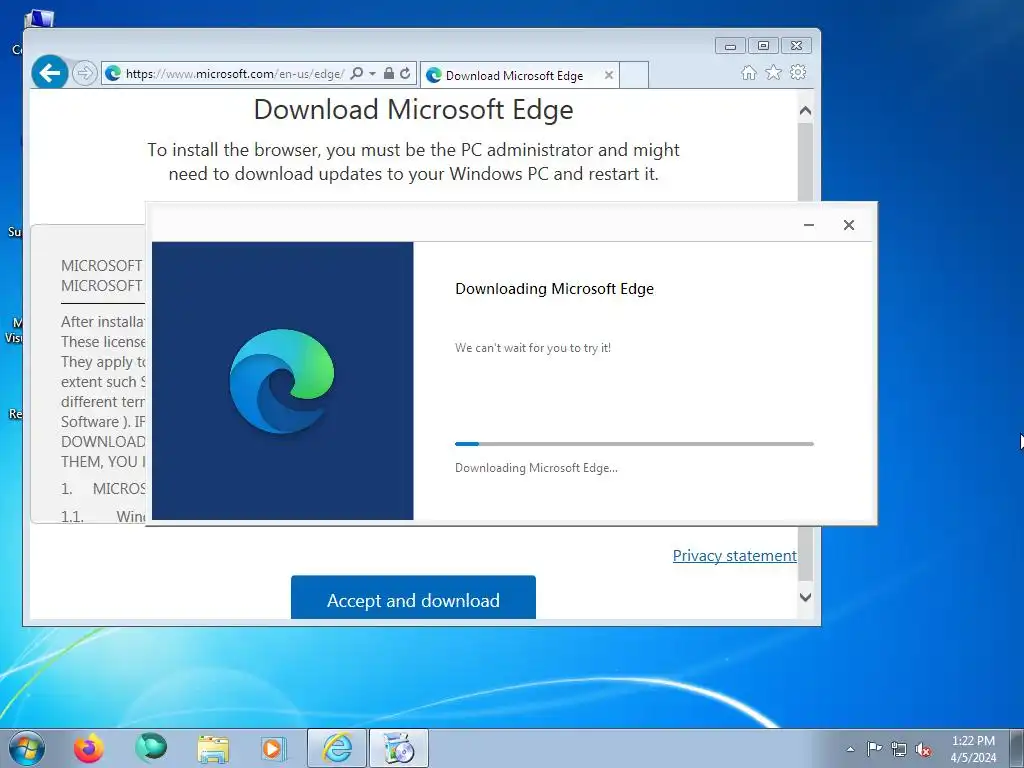The height and width of the screenshot is (768, 1024).
Task: Click the Edge download progress bar
Action: pos(634,444)
